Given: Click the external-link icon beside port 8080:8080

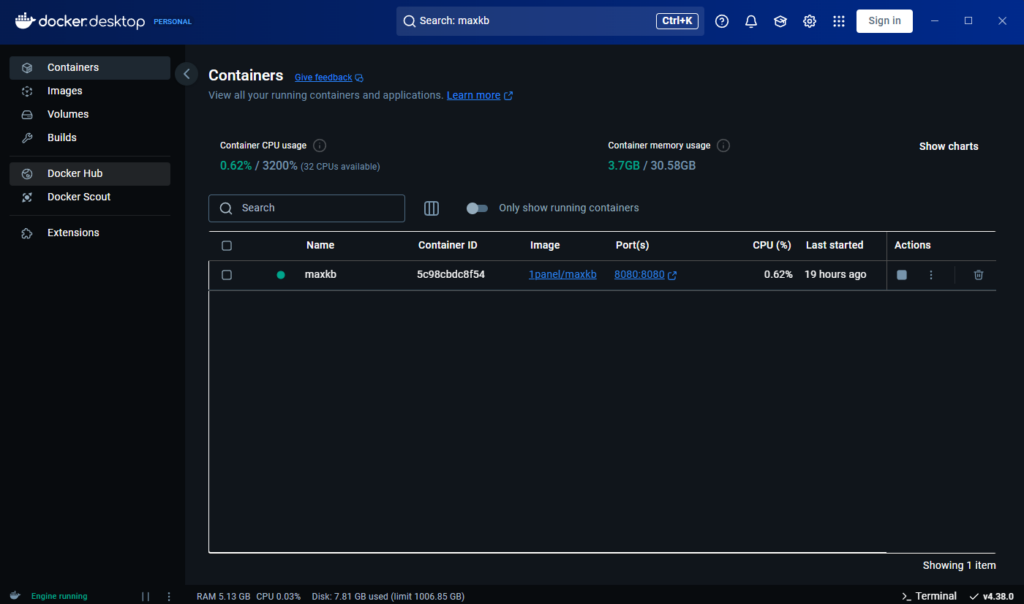Looking at the screenshot, I should pyautogui.click(x=672, y=276).
